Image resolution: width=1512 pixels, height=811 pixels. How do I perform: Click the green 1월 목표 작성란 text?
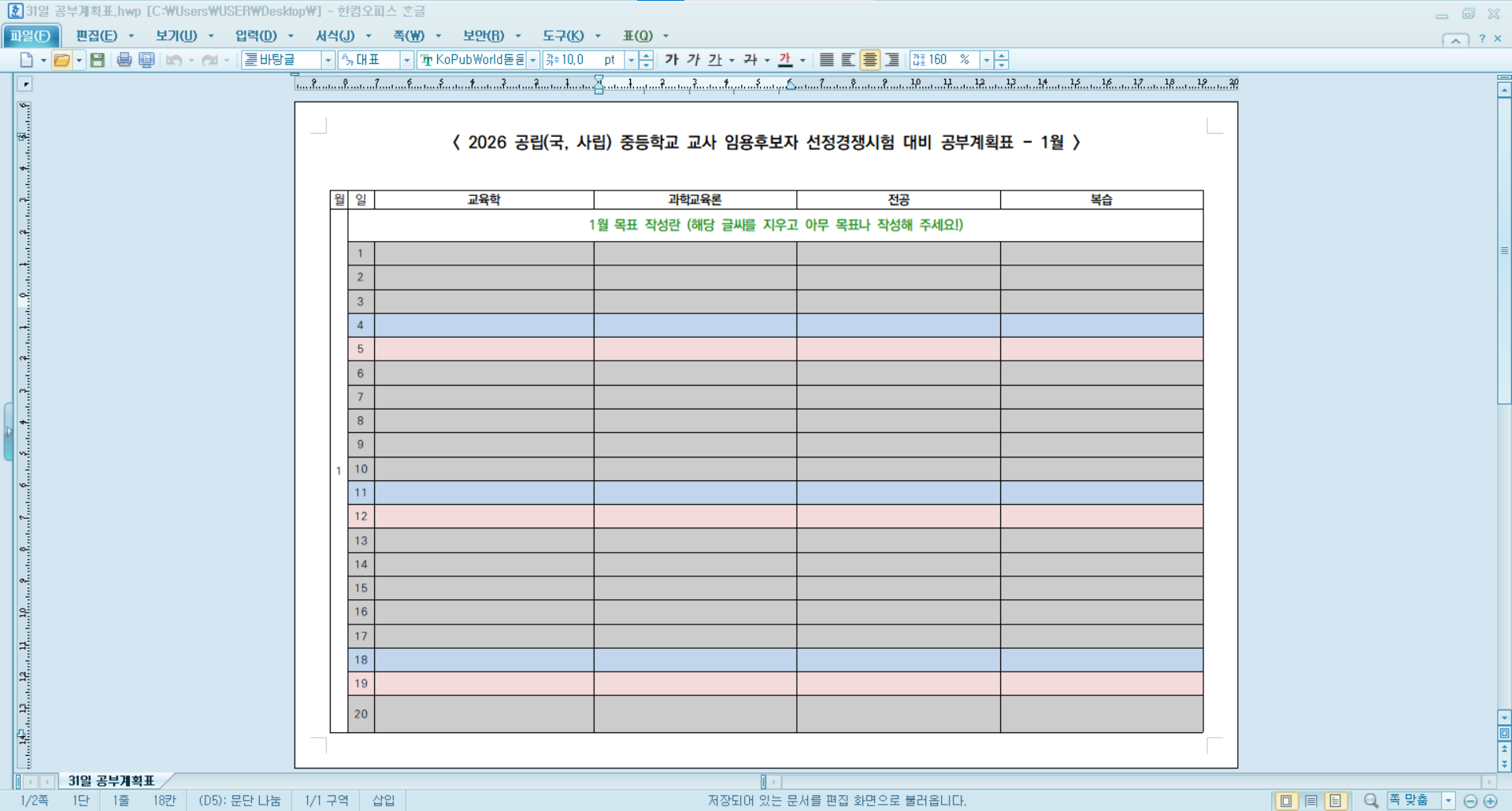[776, 225]
